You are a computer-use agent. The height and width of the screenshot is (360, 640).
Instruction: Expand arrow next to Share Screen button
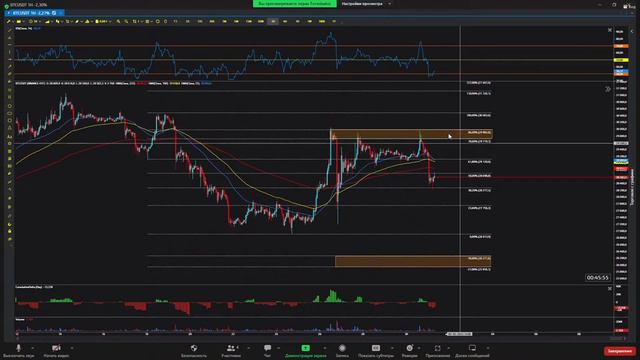click(x=324, y=348)
